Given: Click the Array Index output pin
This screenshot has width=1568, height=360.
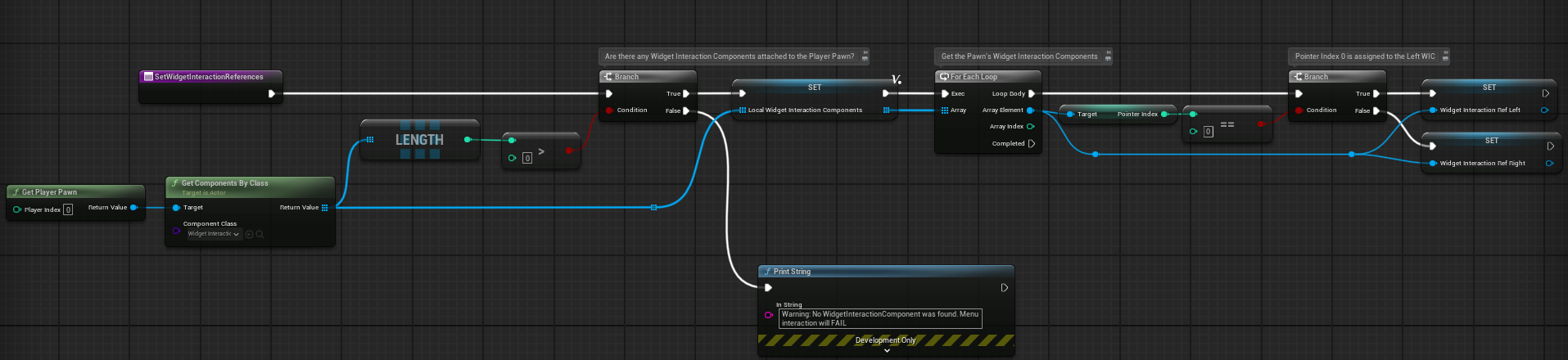Looking at the screenshot, I should [1030, 127].
